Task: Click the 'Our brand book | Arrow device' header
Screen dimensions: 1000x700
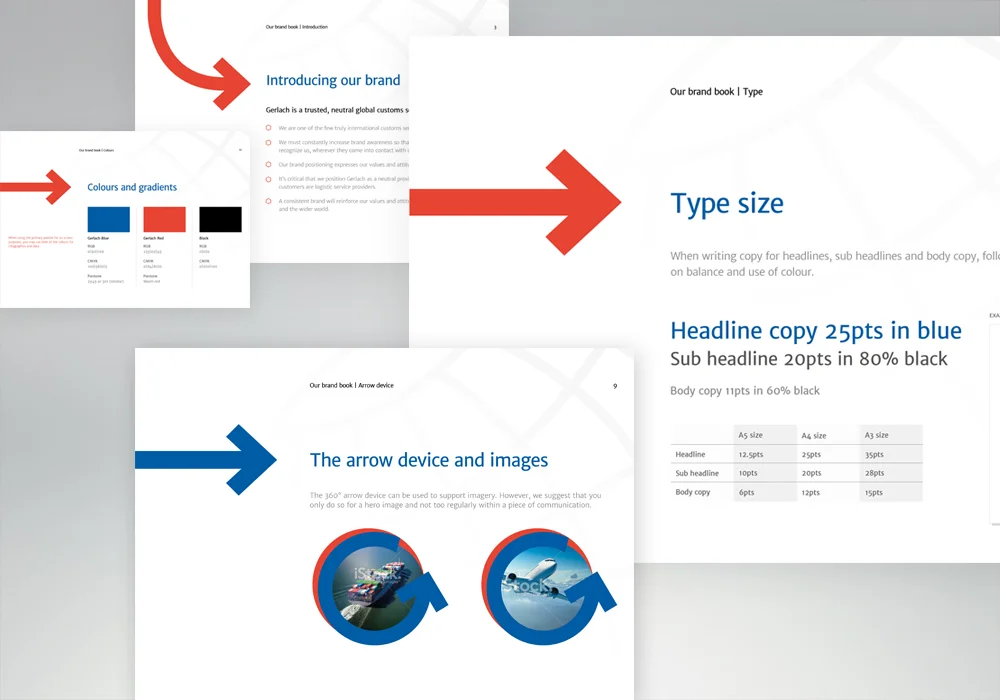Action: point(351,385)
